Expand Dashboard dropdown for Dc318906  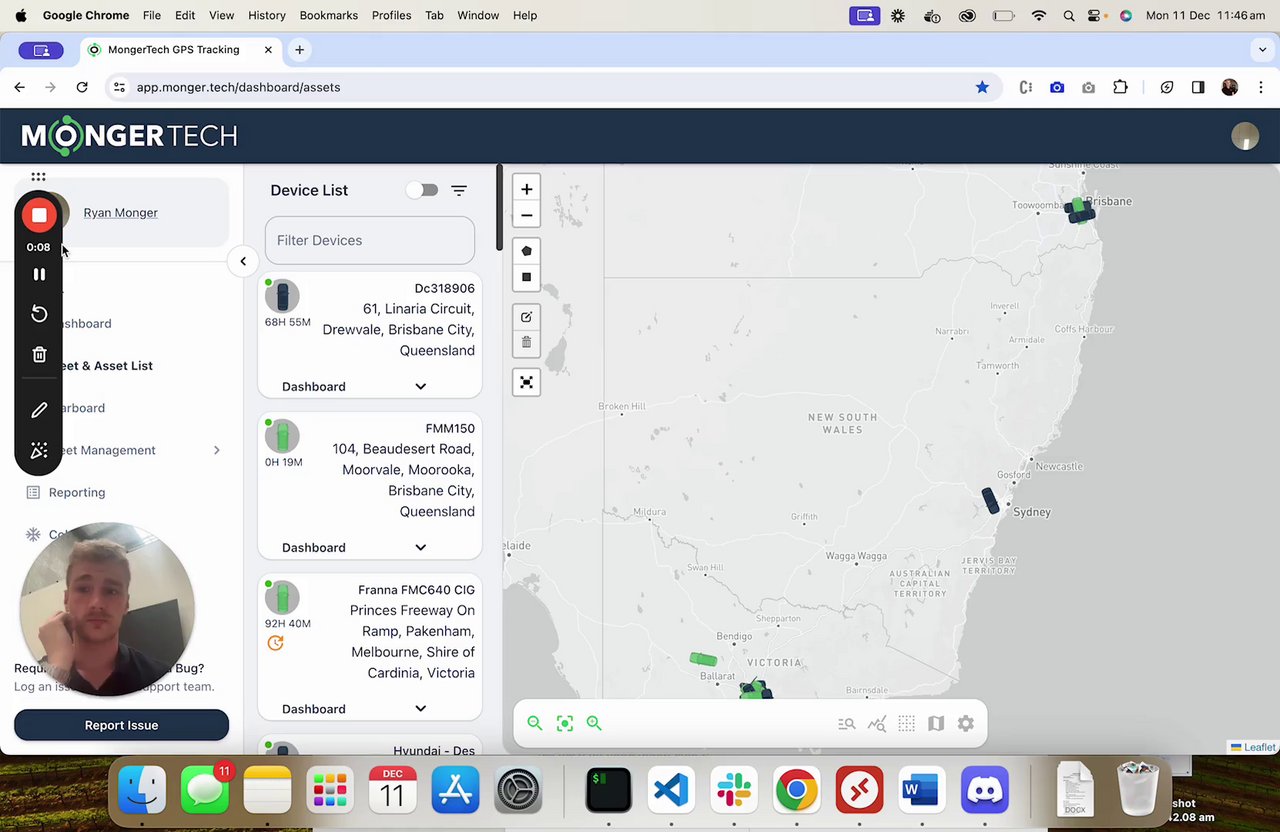420,386
